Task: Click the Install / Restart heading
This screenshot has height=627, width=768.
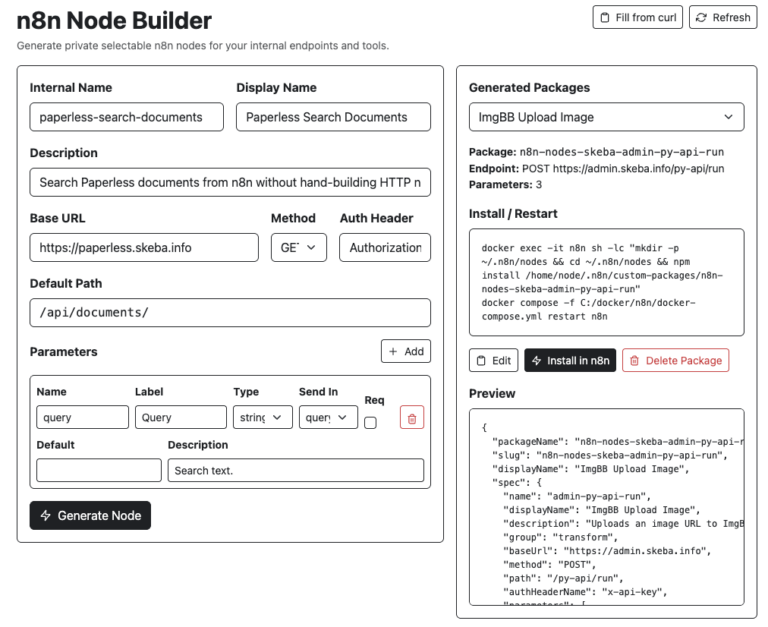Action: (513, 214)
